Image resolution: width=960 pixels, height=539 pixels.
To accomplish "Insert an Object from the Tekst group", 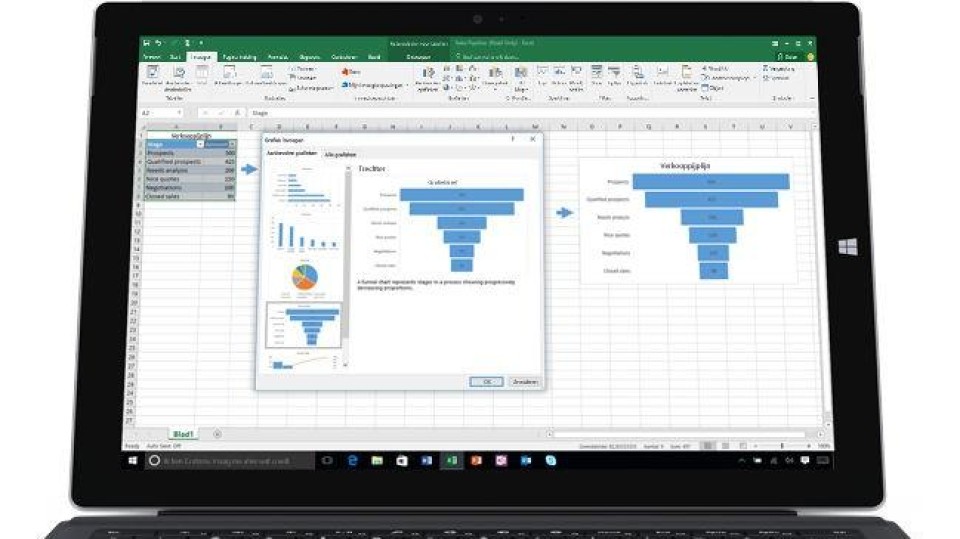I will click(713, 88).
